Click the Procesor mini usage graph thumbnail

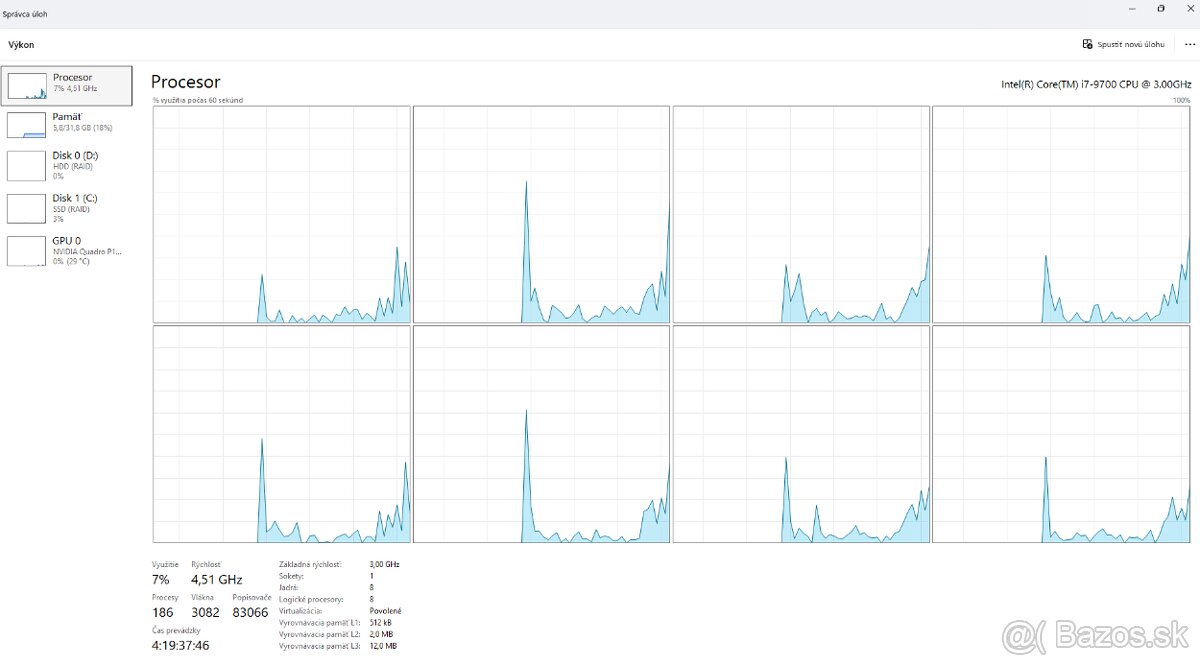tap(27, 87)
